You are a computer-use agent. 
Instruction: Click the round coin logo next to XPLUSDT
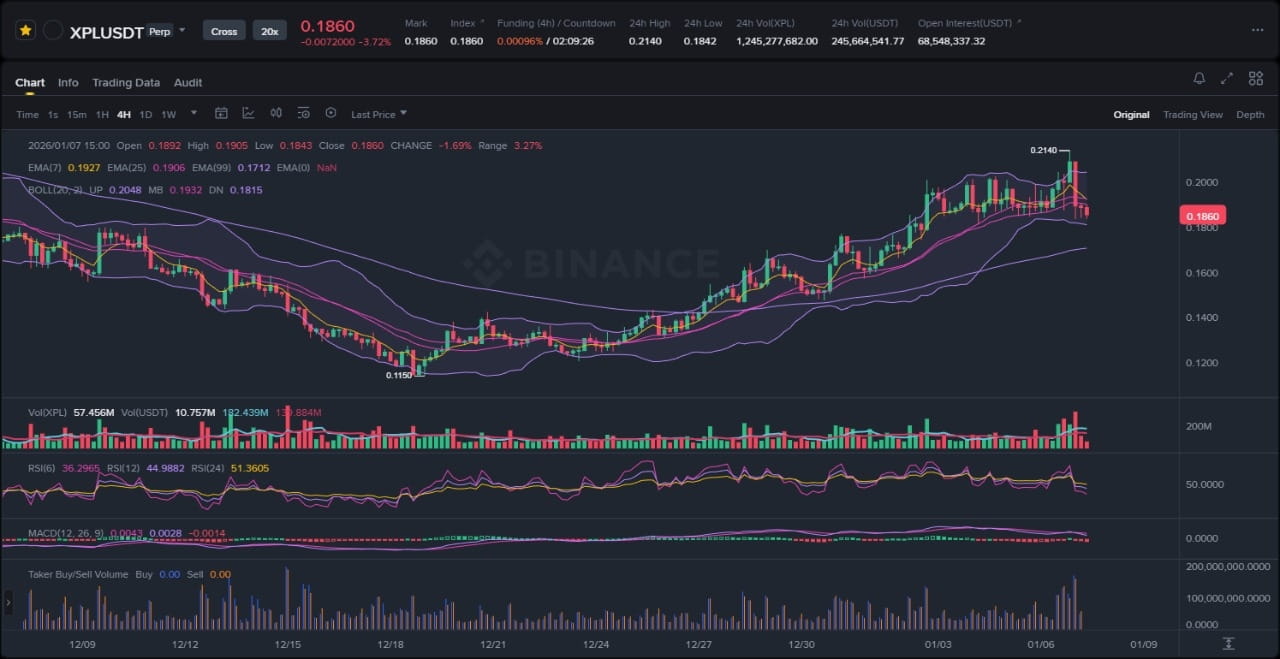(53, 31)
